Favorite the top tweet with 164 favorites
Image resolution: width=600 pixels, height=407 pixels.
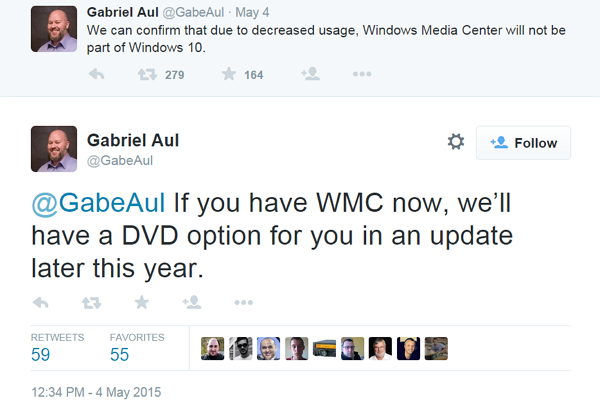point(228,74)
